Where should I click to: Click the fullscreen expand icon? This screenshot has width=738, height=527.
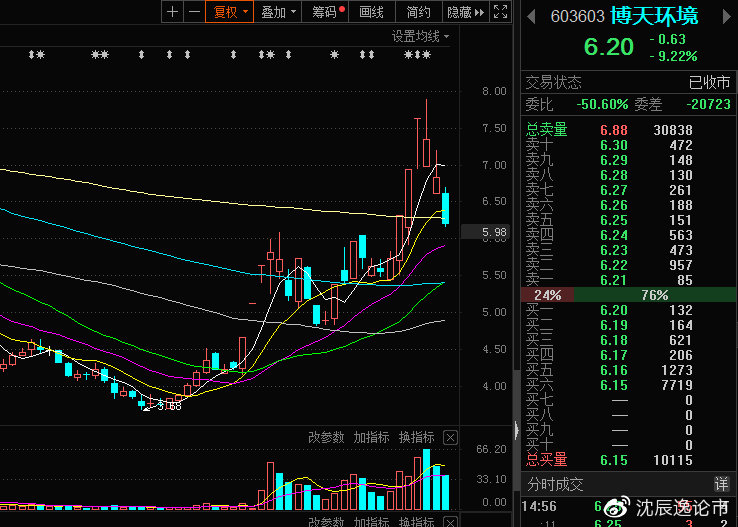coord(499,12)
